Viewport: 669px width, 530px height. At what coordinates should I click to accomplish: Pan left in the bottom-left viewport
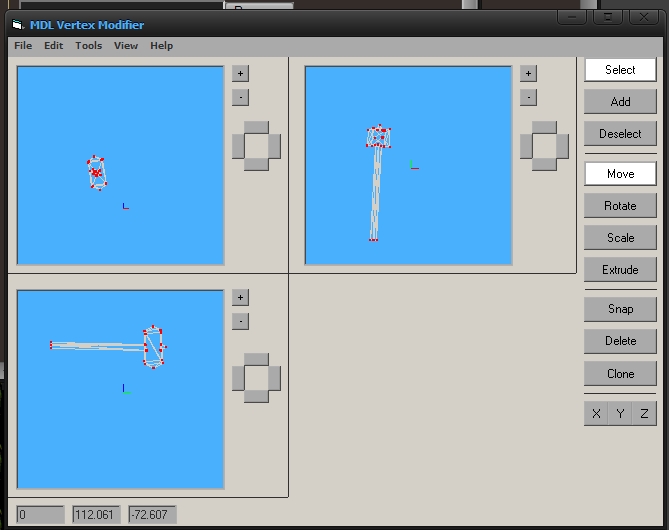coord(238,378)
